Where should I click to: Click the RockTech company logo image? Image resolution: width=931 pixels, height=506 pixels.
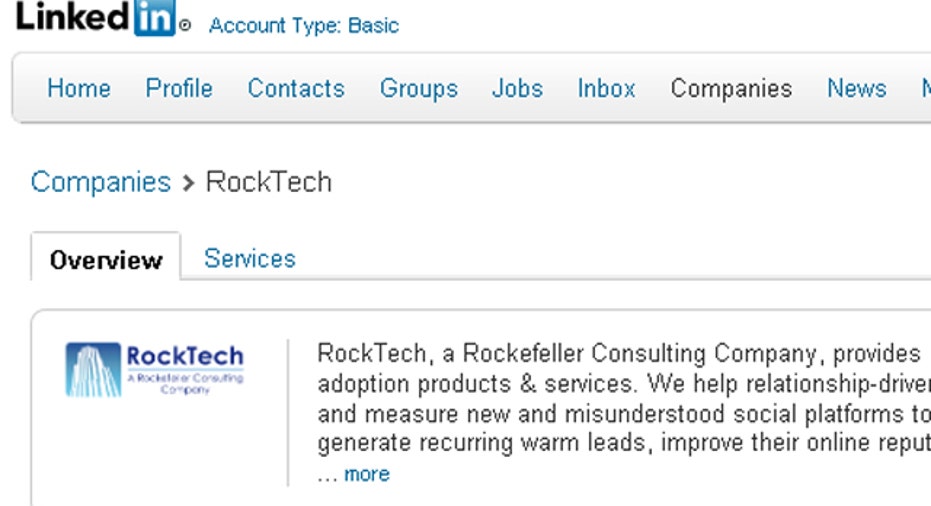(x=154, y=369)
